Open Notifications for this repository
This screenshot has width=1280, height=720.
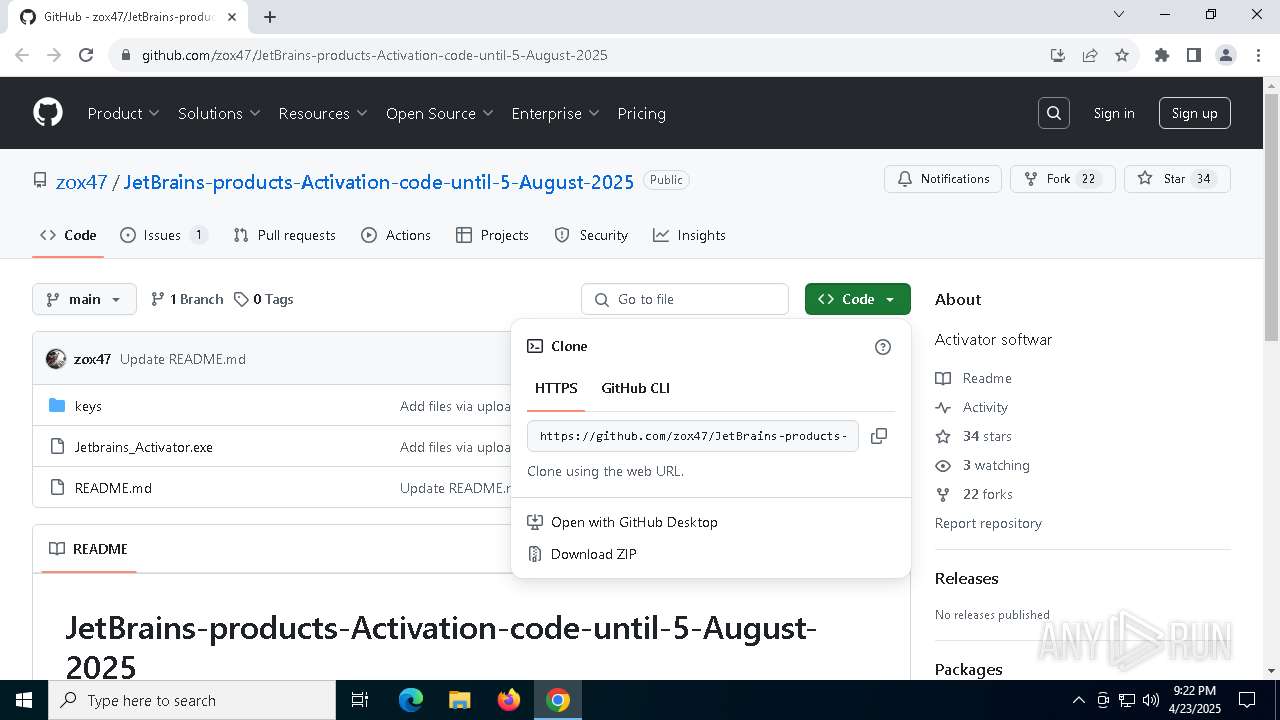pos(944,179)
